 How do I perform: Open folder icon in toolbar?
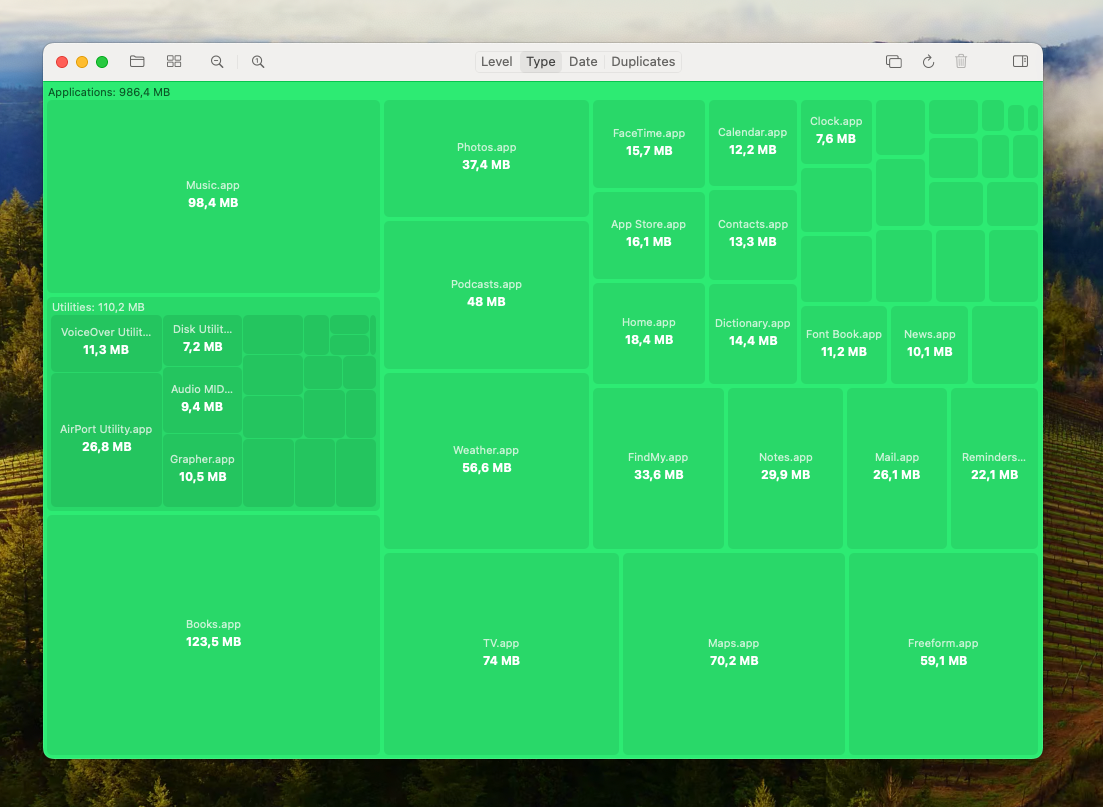coord(137,62)
